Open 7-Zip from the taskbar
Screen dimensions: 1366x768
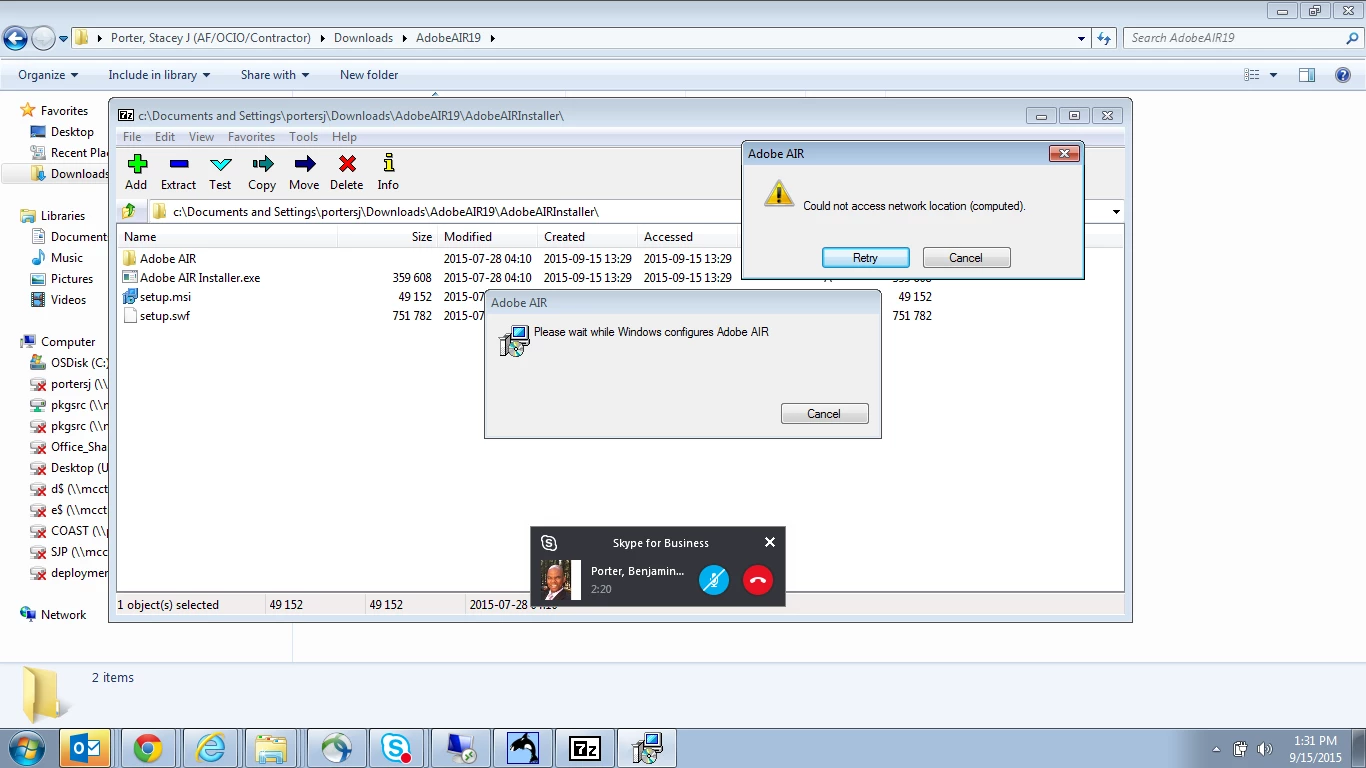[x=584, y=748]
